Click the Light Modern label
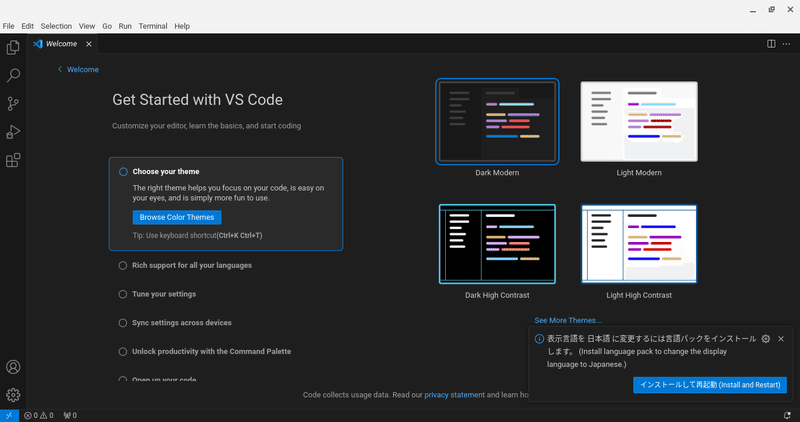Image resolution: width=800 pixels, height=422 pixels. coord(639,173)
